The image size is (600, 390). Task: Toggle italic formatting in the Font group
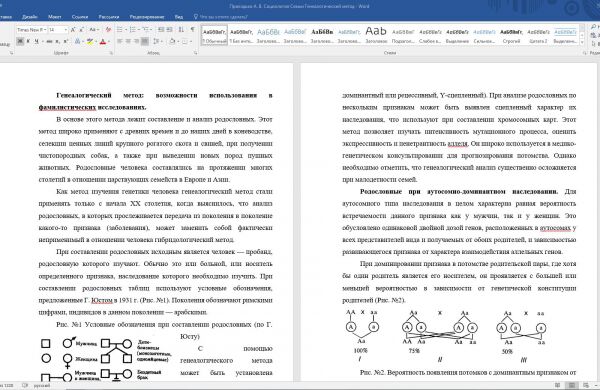28,41
